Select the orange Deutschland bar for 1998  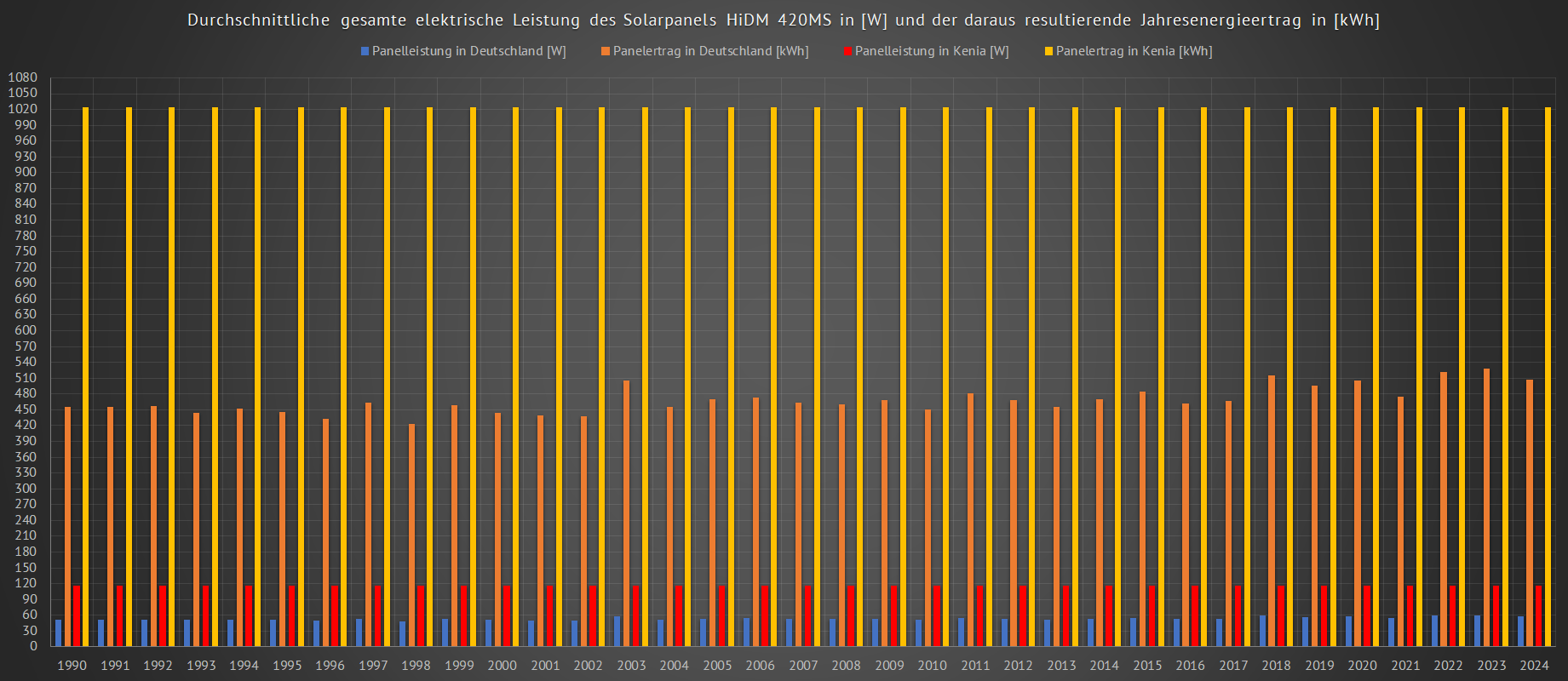click(x=411, y=535)
